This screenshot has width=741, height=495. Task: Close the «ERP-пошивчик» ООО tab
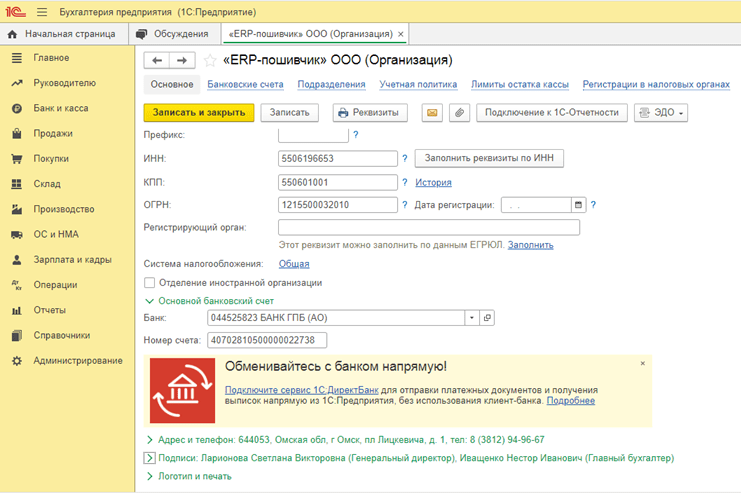point(401,34)
